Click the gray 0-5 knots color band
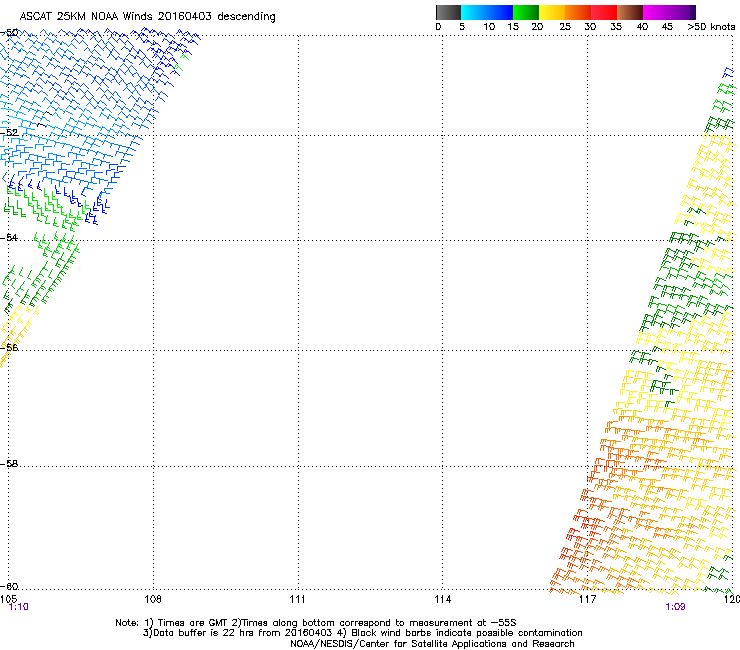Screen dimensions: 740x650 [x=448, y=12]
